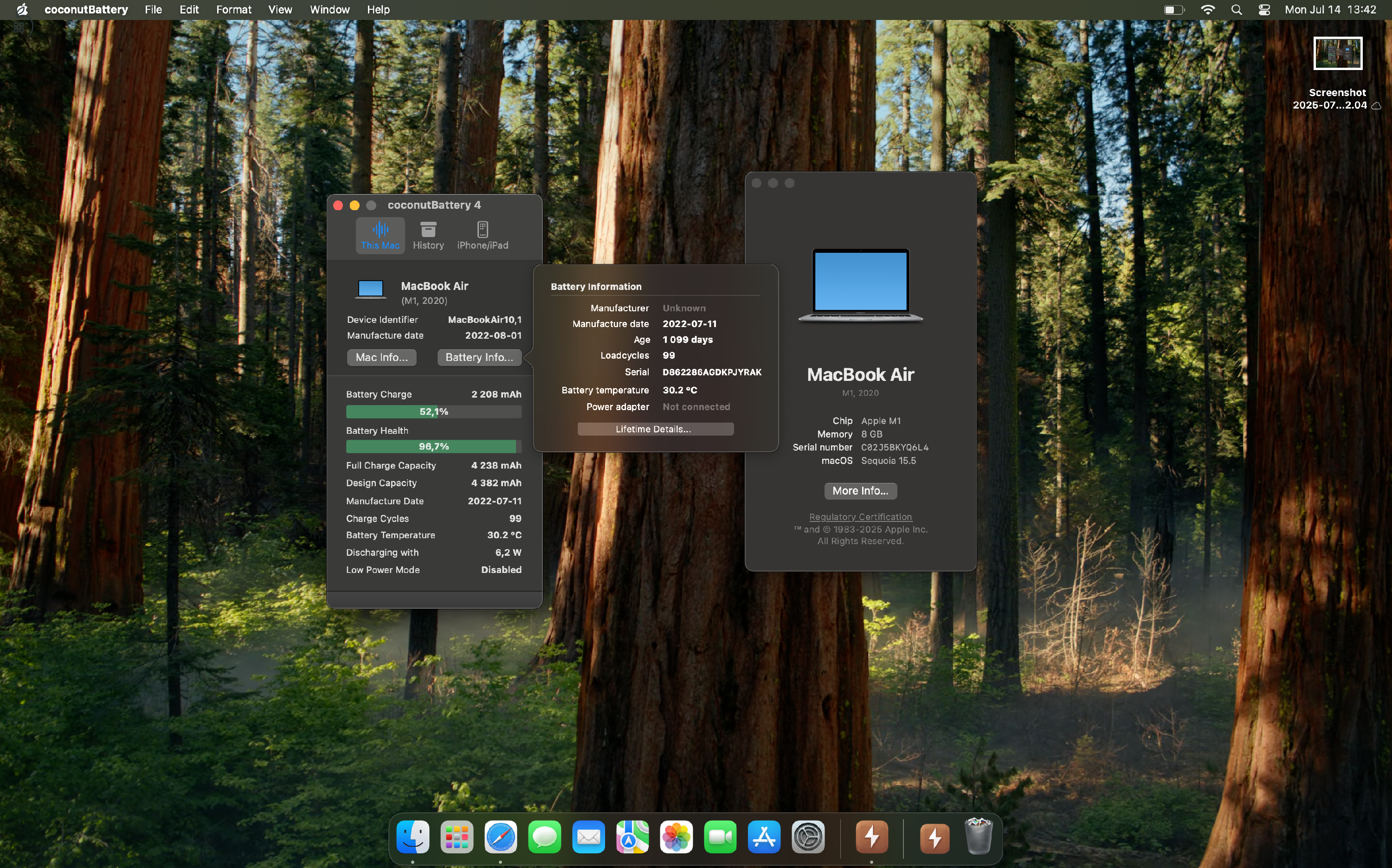
Task: Open the Edit menu
Action: click(x=189, y=10)
